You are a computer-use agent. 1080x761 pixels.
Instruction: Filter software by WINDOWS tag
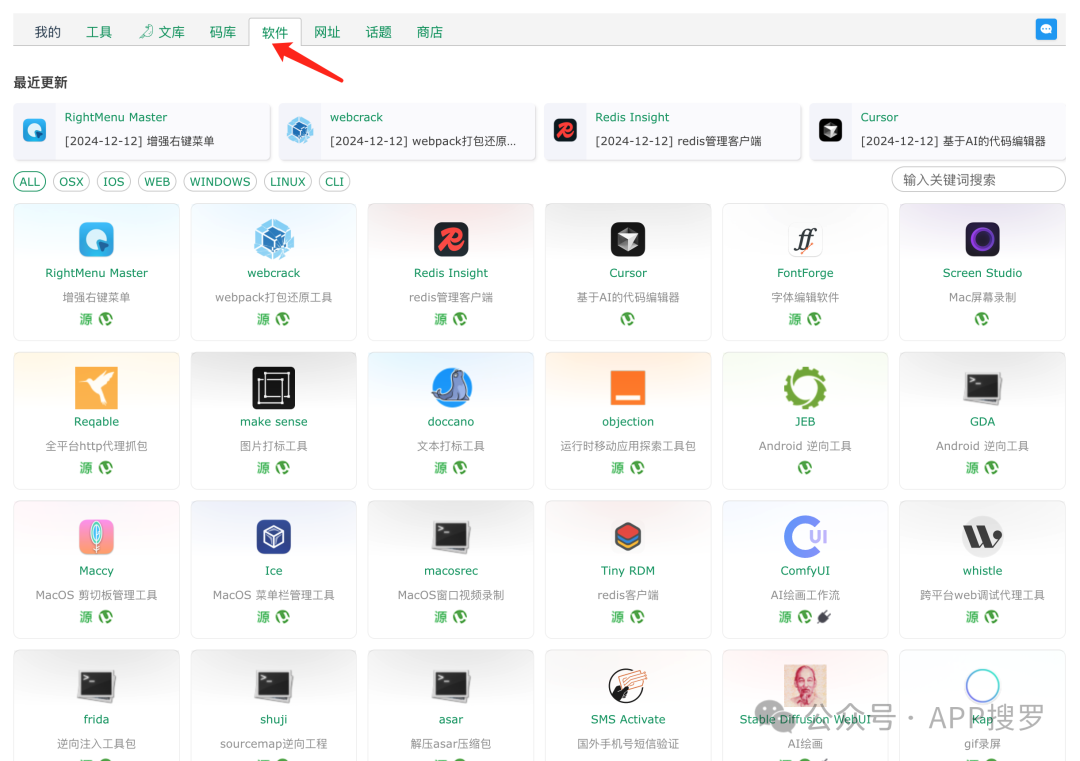220,182
